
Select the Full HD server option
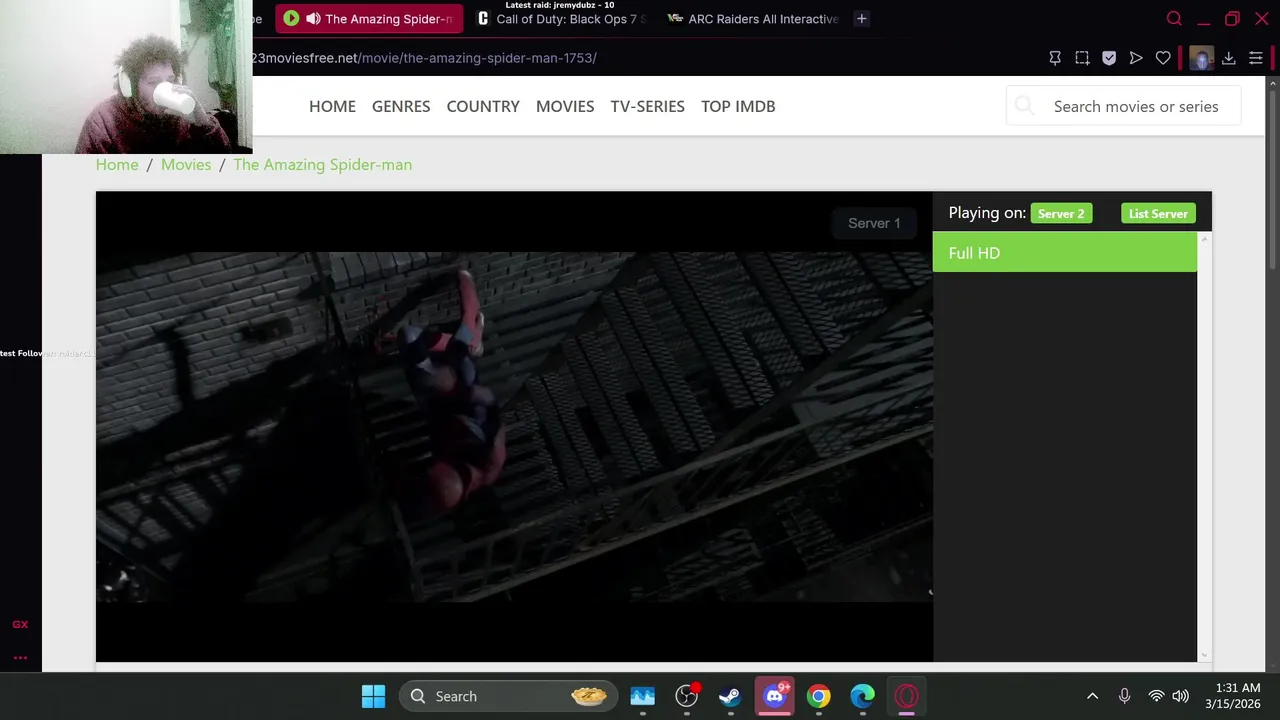tap(1064, 253)
